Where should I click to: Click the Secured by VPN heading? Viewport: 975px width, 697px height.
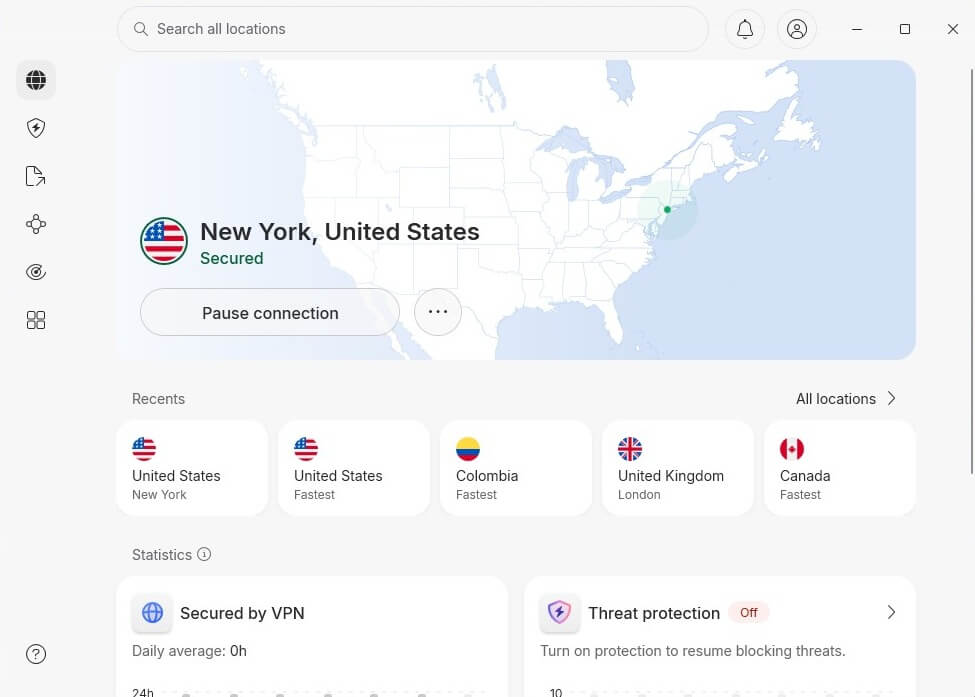coord(242,613)
